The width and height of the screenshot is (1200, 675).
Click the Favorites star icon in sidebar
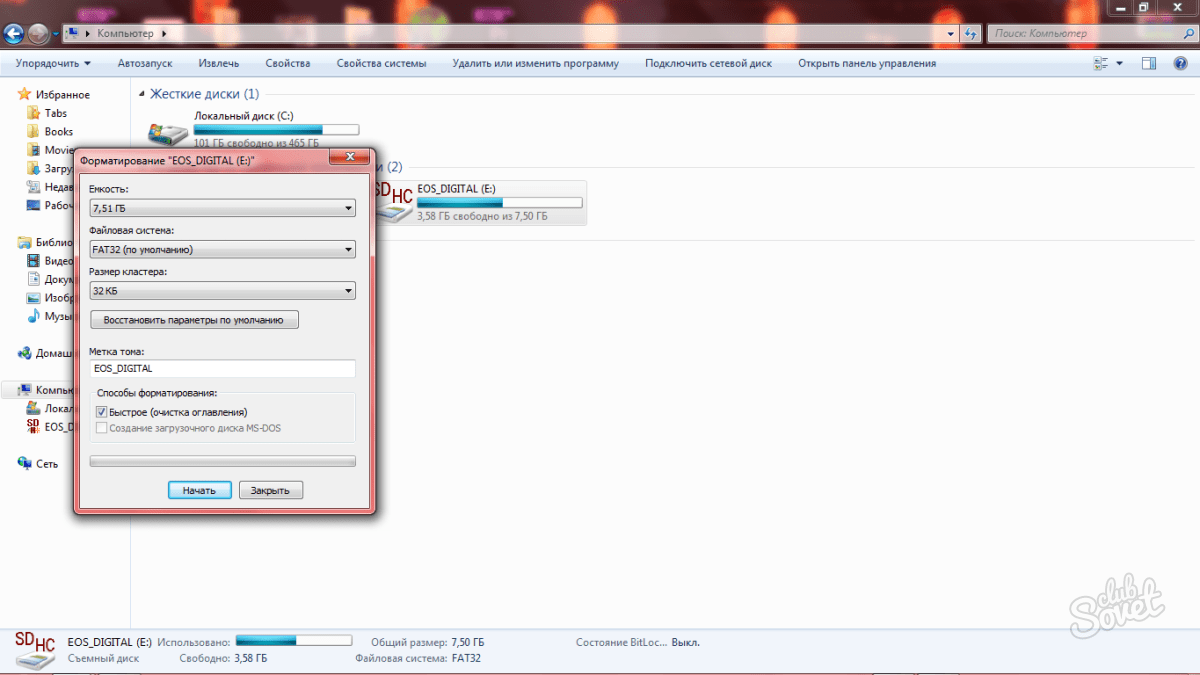tap(25, 95)
